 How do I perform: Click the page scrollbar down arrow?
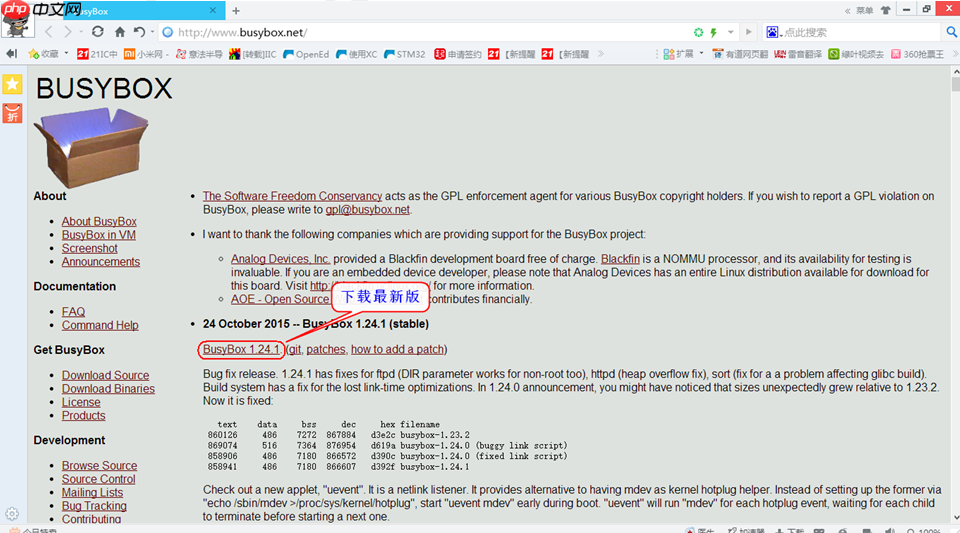(x=955, y=518)
